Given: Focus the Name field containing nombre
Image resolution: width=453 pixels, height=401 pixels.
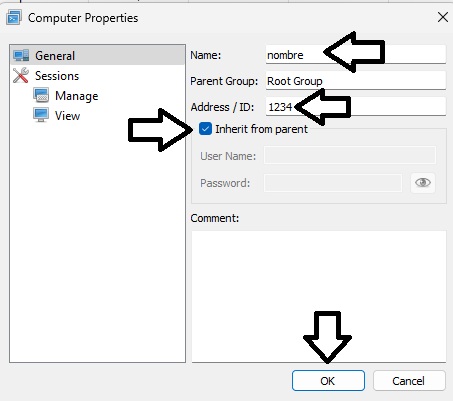Looking at the screenshot, I should click(356, 55).
